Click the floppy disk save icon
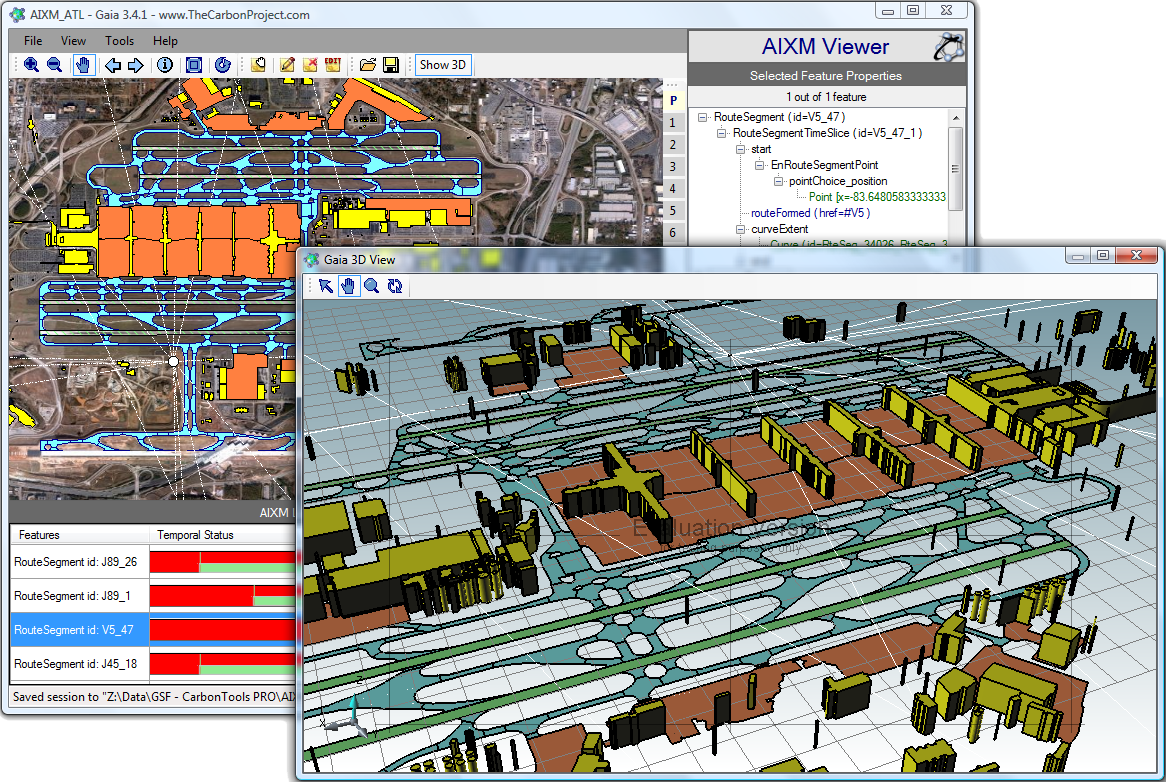 [x=390, y=65]
